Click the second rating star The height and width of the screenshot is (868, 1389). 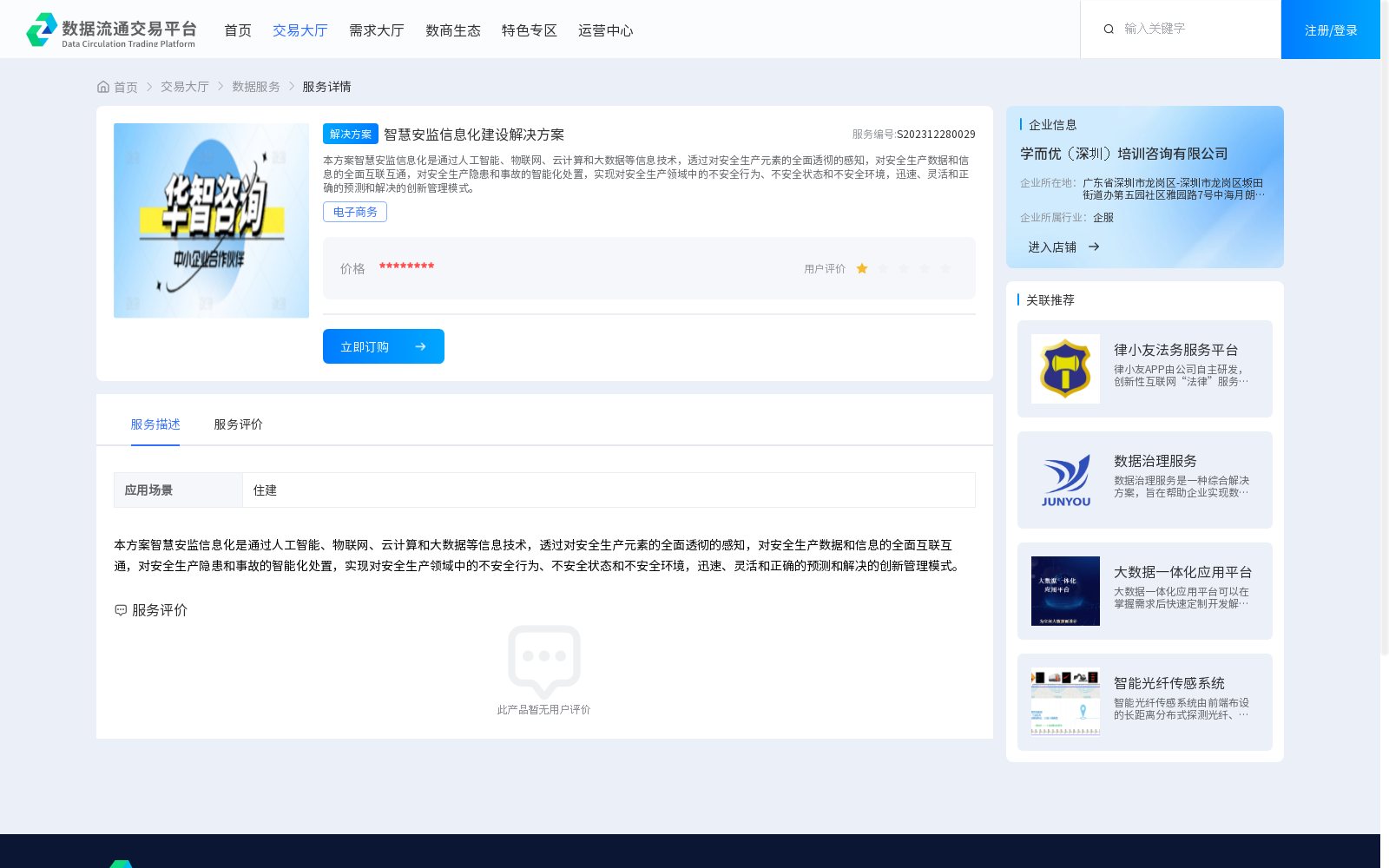pos(883,269)
